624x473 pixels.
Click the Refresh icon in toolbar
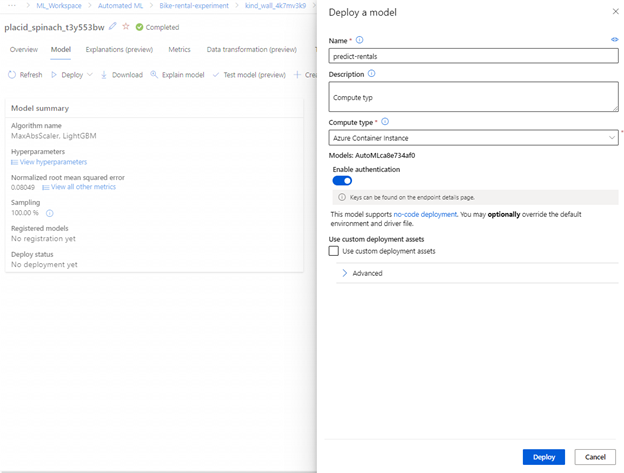tap(12, 75)
